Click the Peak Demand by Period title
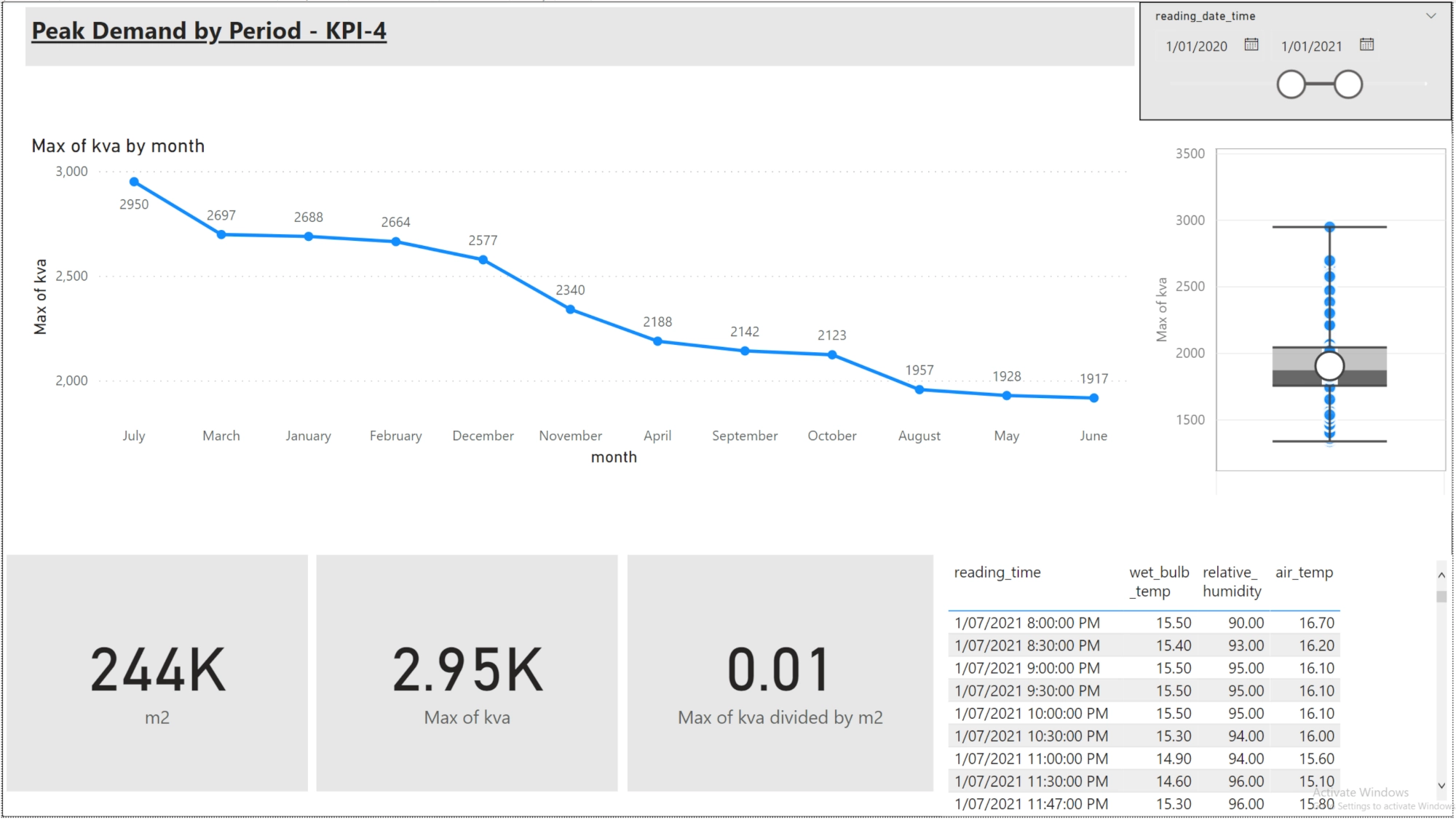Screen dimensions: 1456x820 point(209,31)
